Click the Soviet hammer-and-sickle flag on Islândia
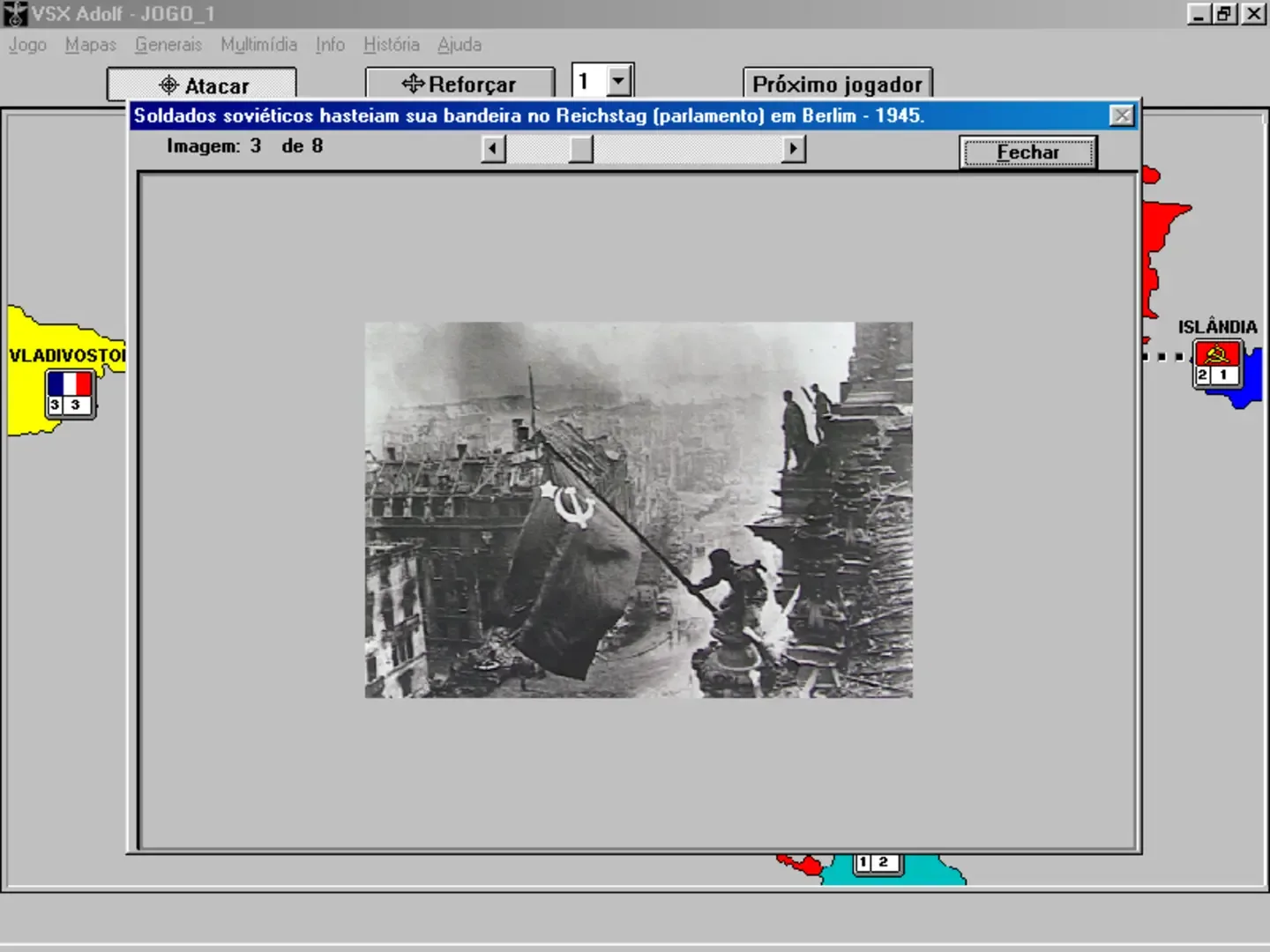1270x952 pixels. coord(1216,356)
